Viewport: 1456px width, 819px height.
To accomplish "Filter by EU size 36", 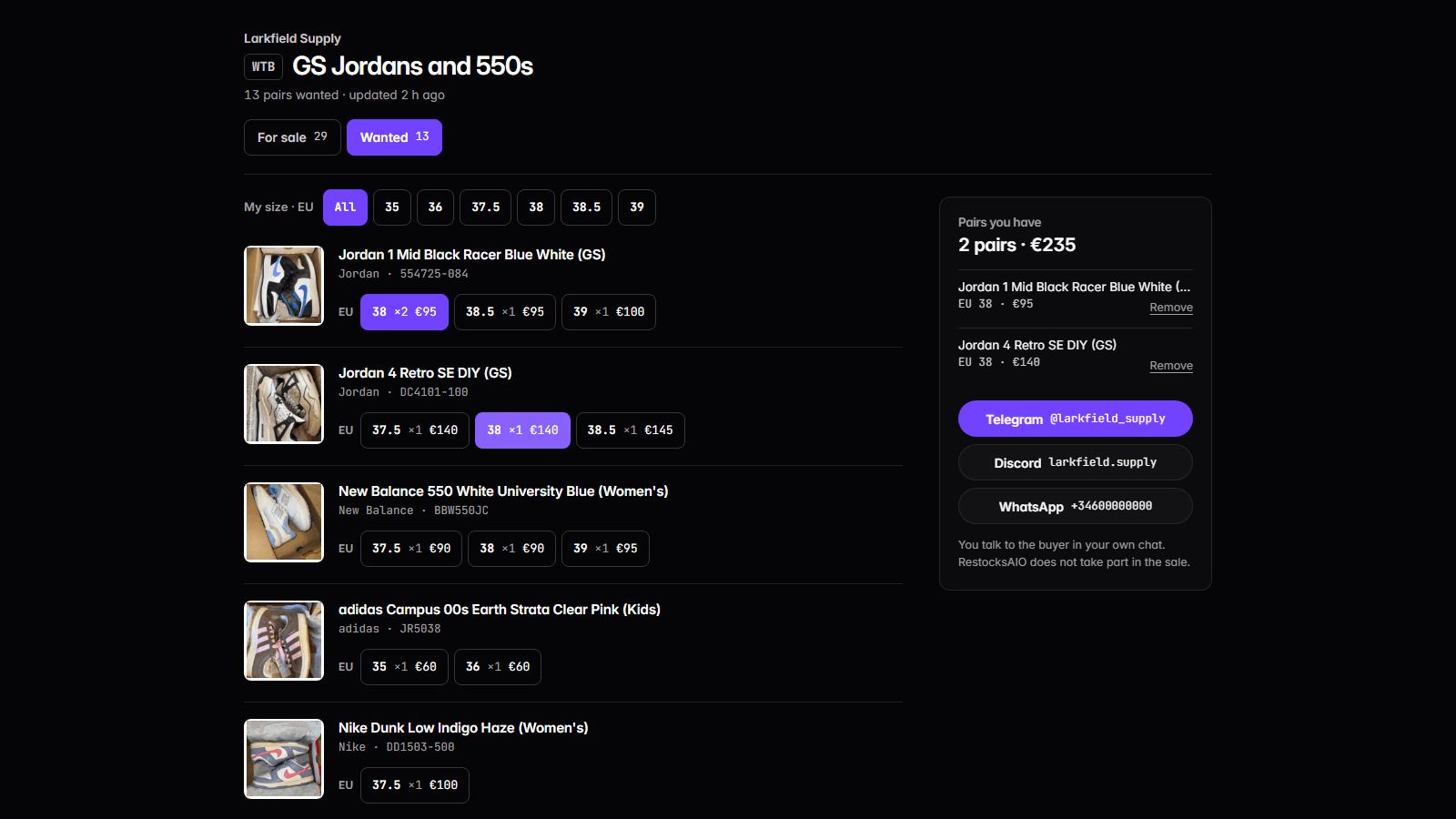I will point(435,207).
